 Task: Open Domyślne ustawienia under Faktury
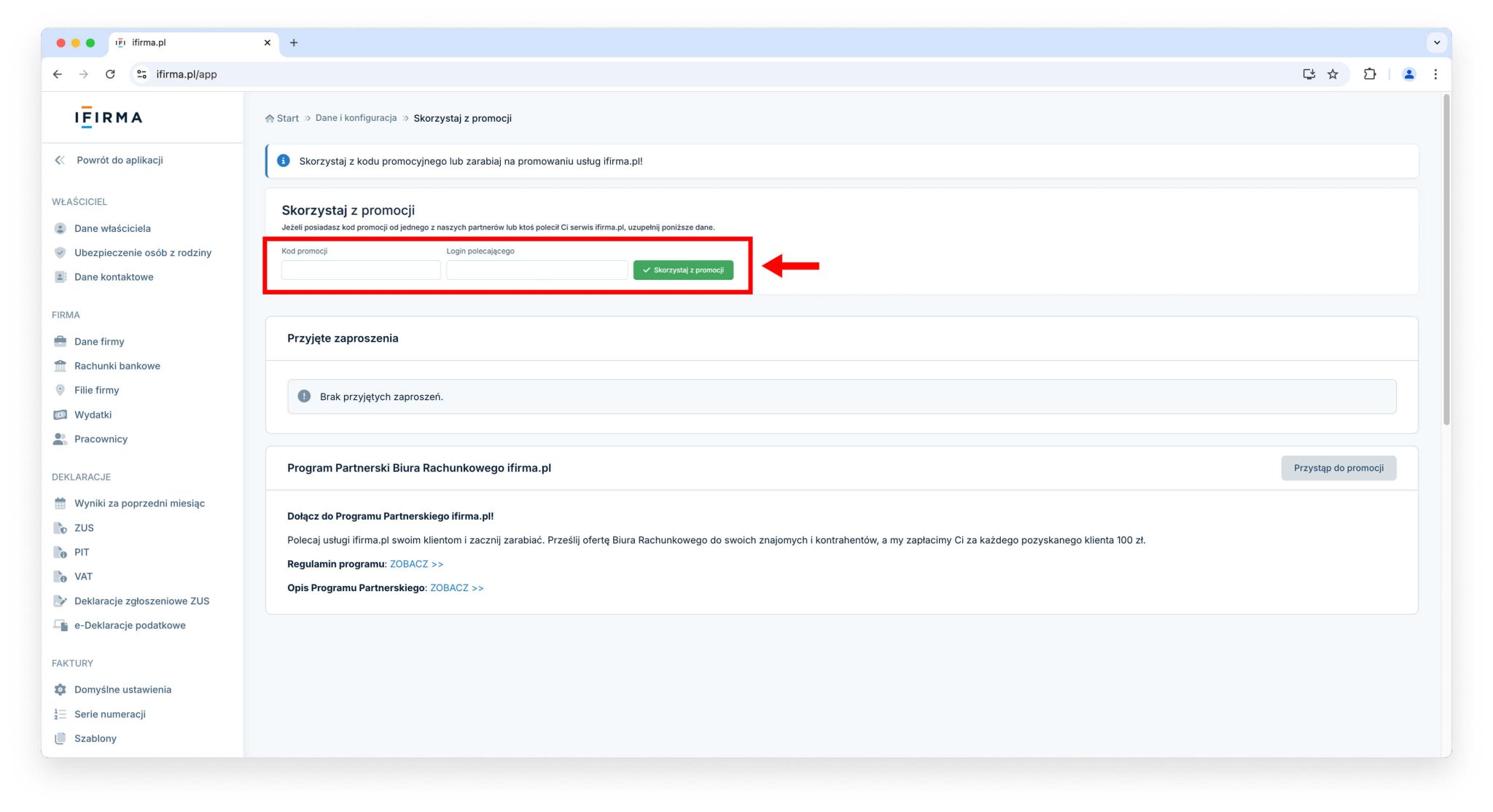pyautogui.click(x=122, y=690)
